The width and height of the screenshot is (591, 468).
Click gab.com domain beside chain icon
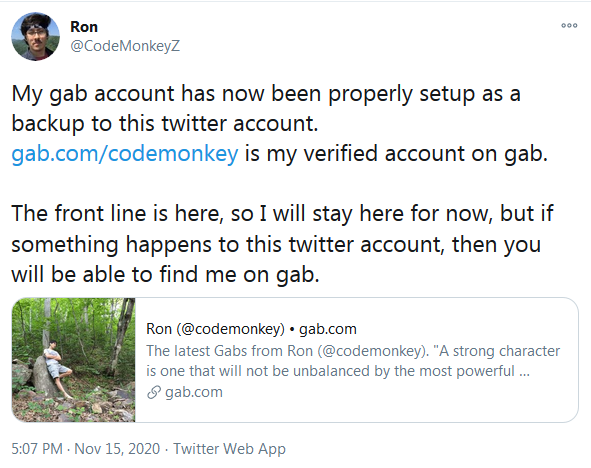click(194, 392)
